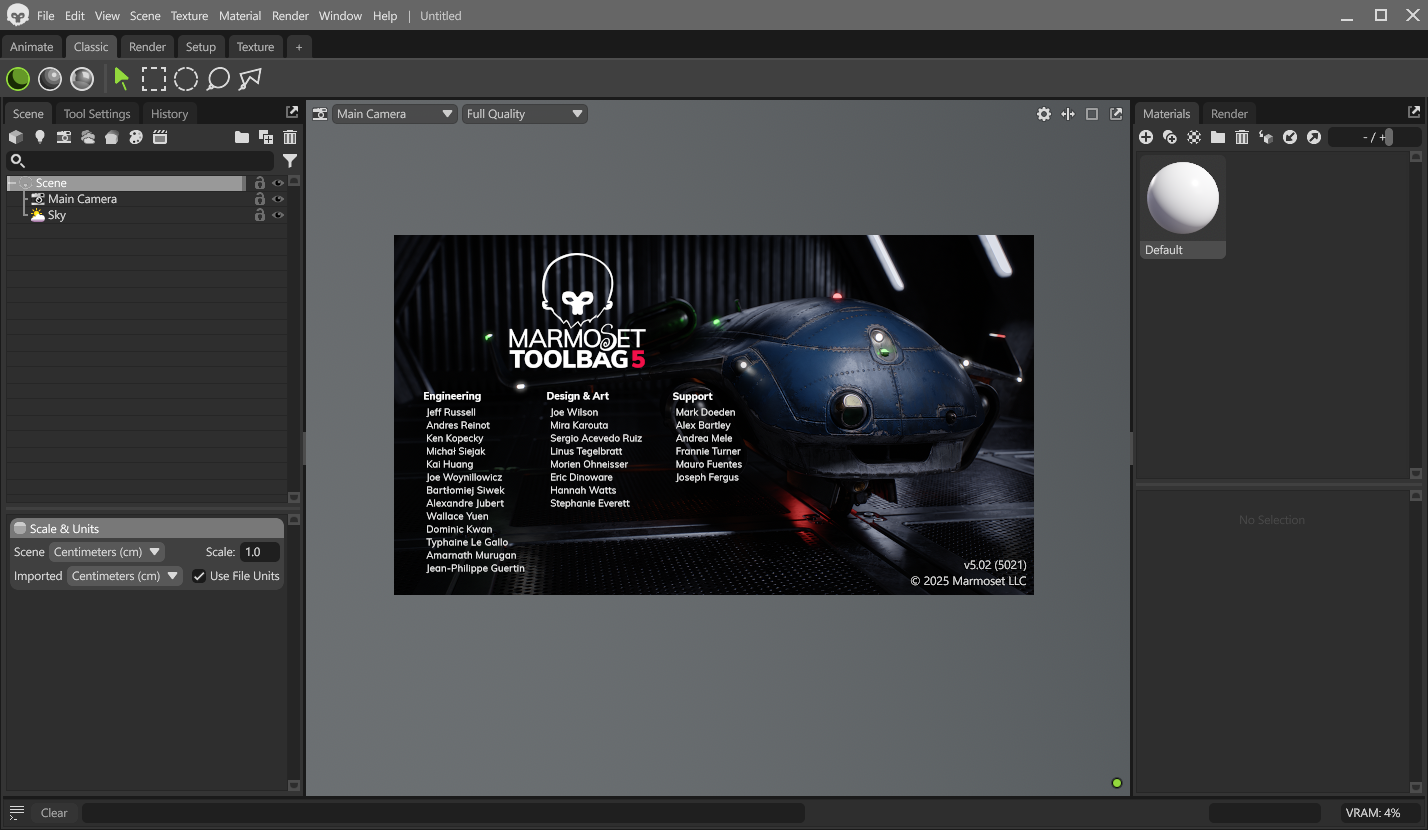
Task: Collapse the Scene tree node
Action: [13, 183]
